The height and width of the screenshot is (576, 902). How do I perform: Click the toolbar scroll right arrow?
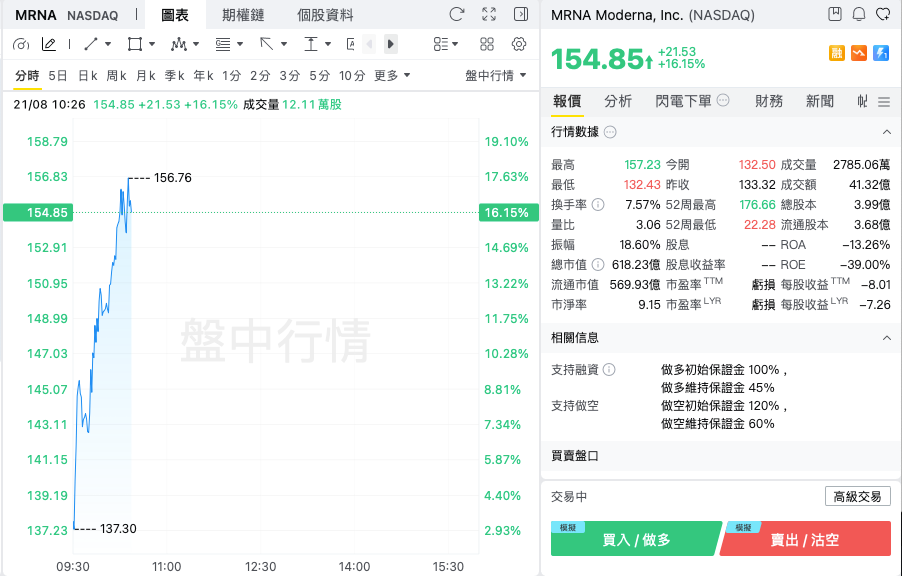coord(391,44)
